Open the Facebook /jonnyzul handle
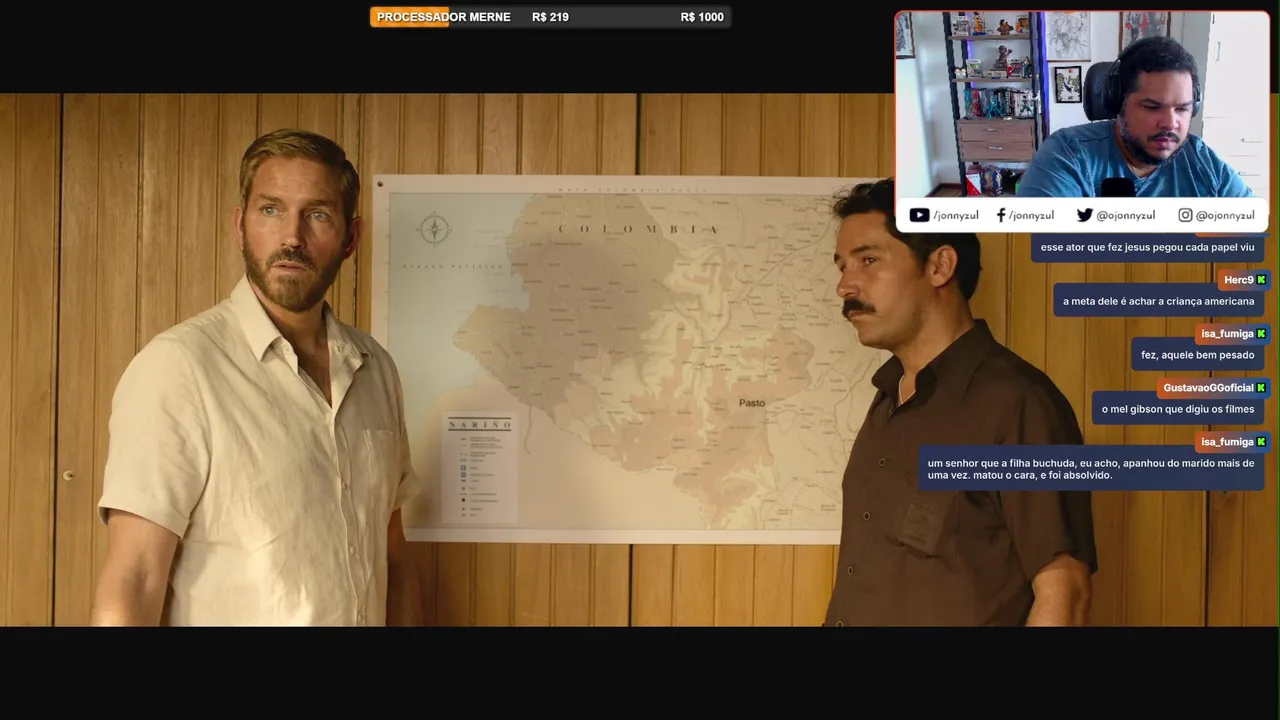This screenshot has height=720, width=1280. (x=1031, y=215)
